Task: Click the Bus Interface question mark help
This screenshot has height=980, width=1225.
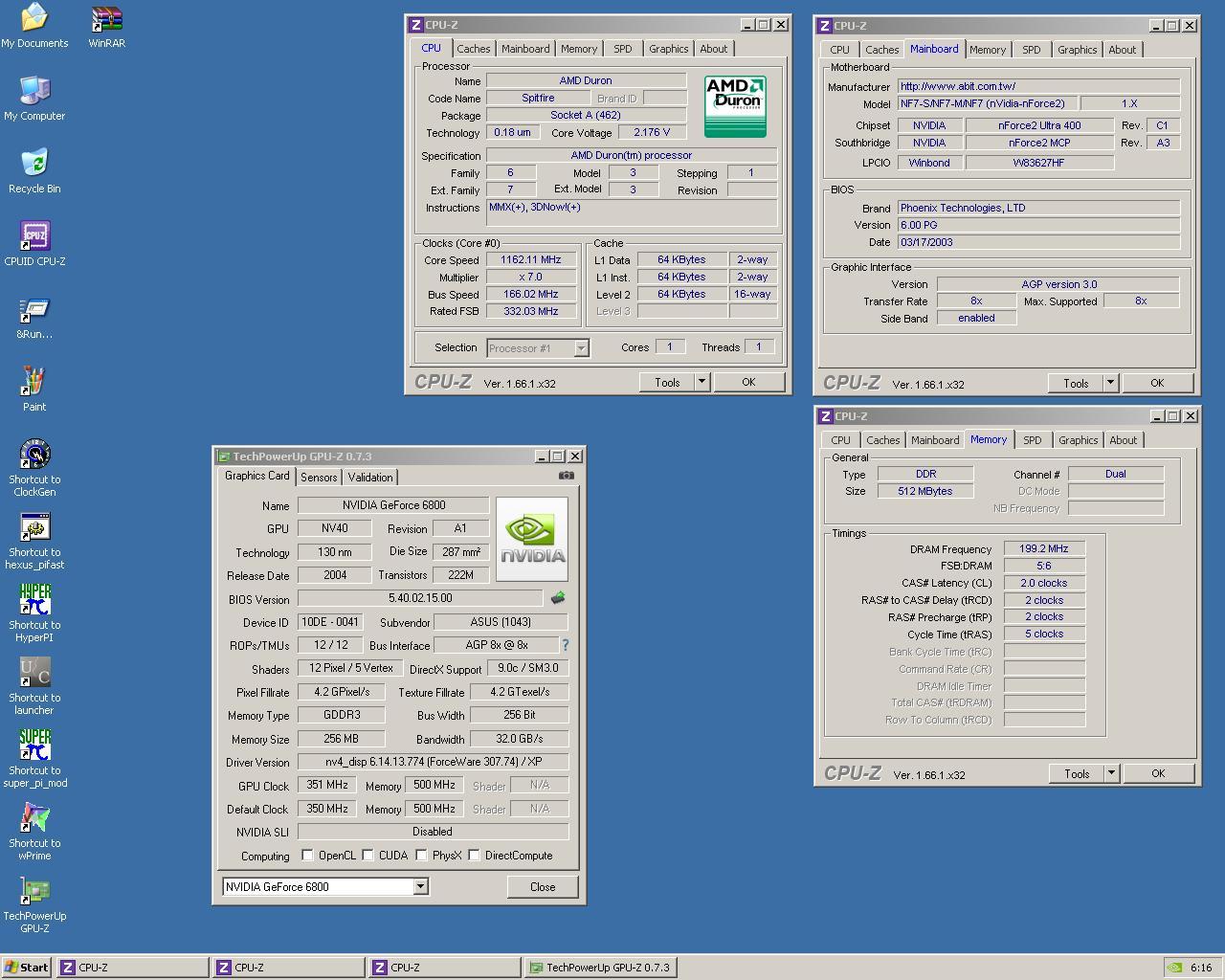Action: click(565, 645)
